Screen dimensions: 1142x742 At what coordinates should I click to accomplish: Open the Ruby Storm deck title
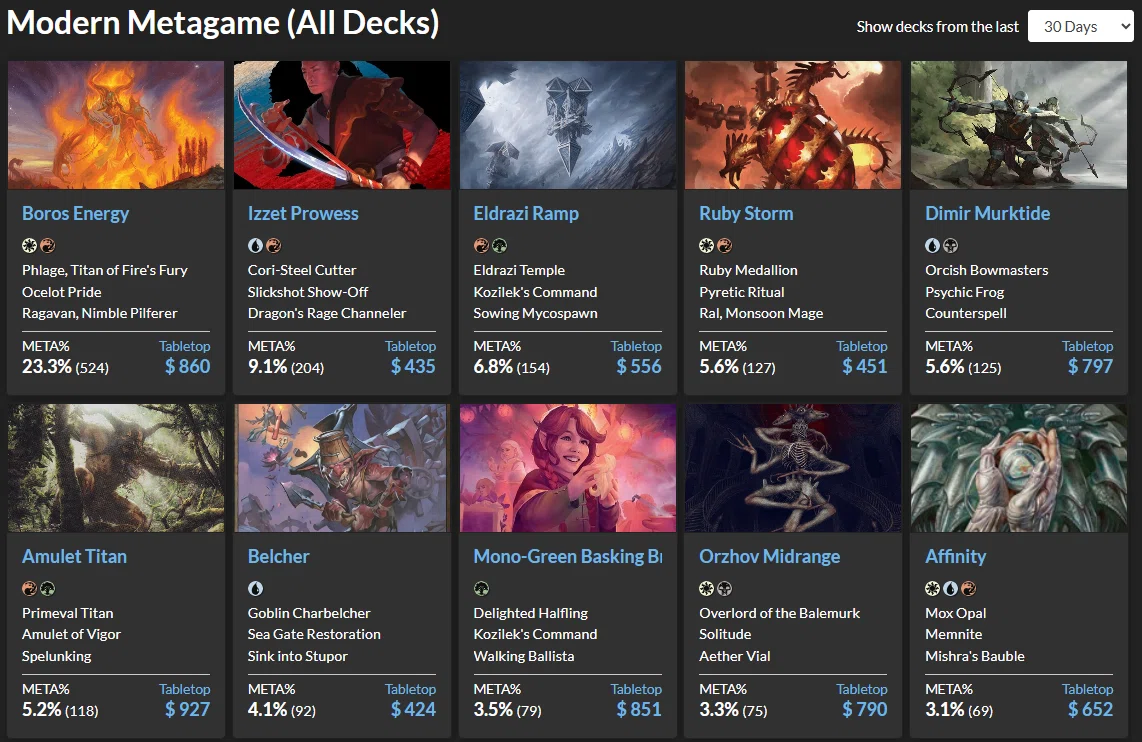click(x=746, y=213)
